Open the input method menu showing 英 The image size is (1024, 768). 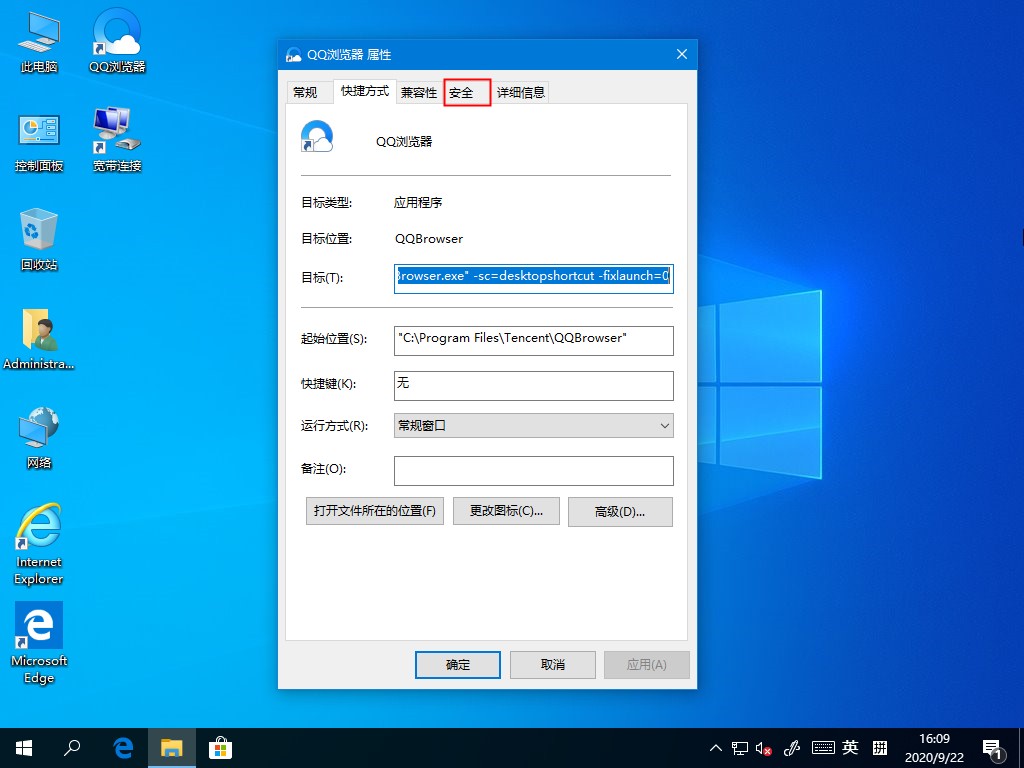(x=849, y=747)
